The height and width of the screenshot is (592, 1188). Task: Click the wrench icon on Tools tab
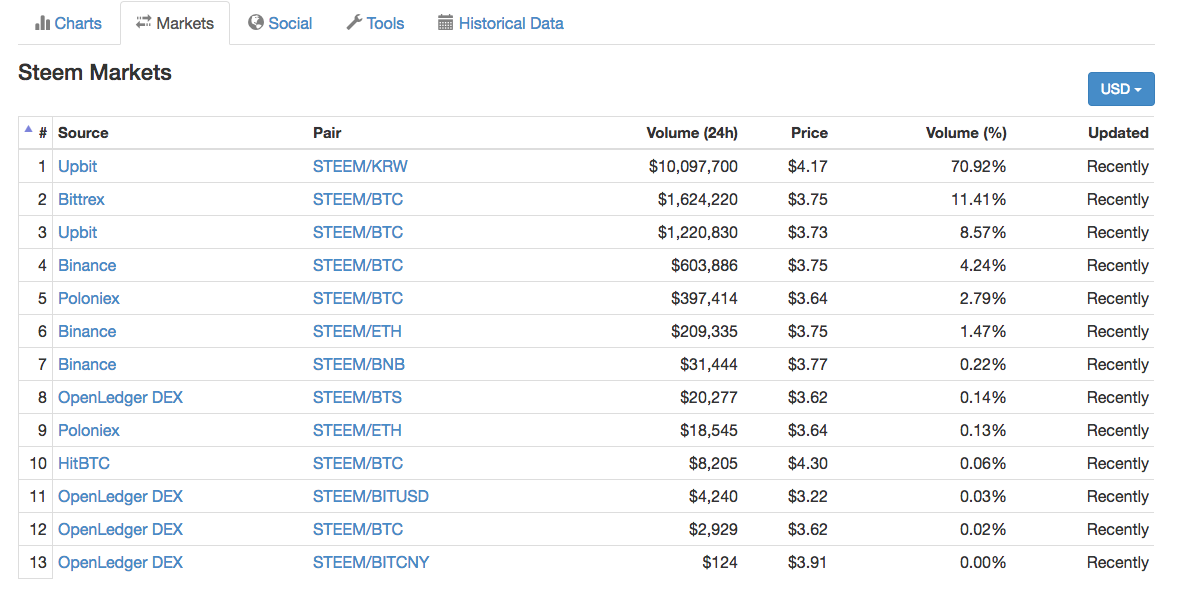354,23
